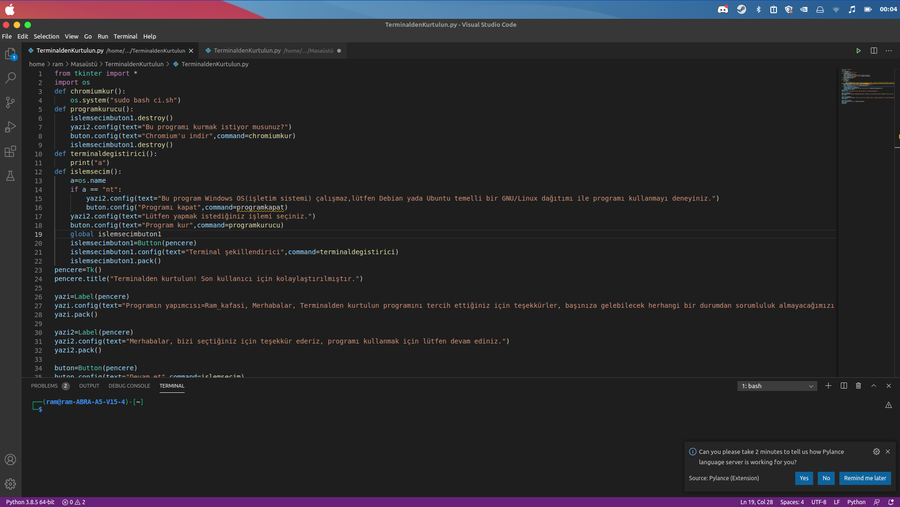The image size is (900, 507).
Task: Switch to the PROBLEMS panel tab
Action: click(x=44, y=385)
